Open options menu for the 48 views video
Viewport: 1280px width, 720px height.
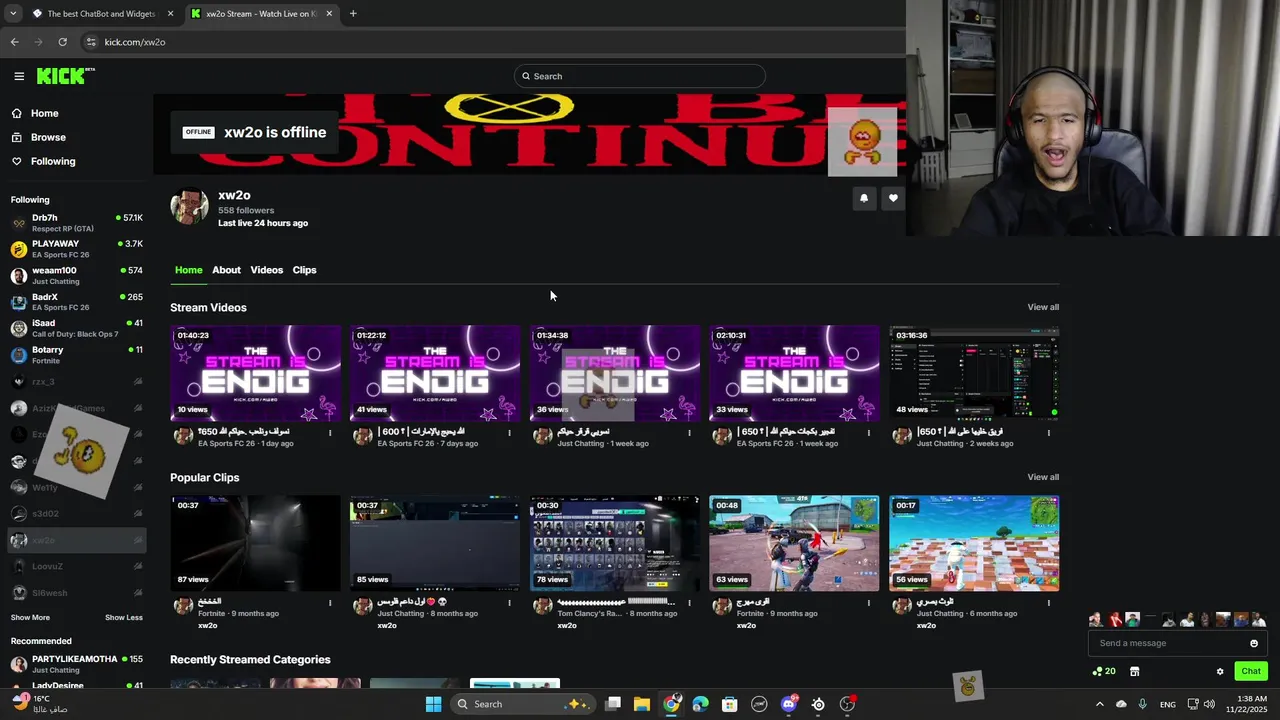[x=1048, y=433]
